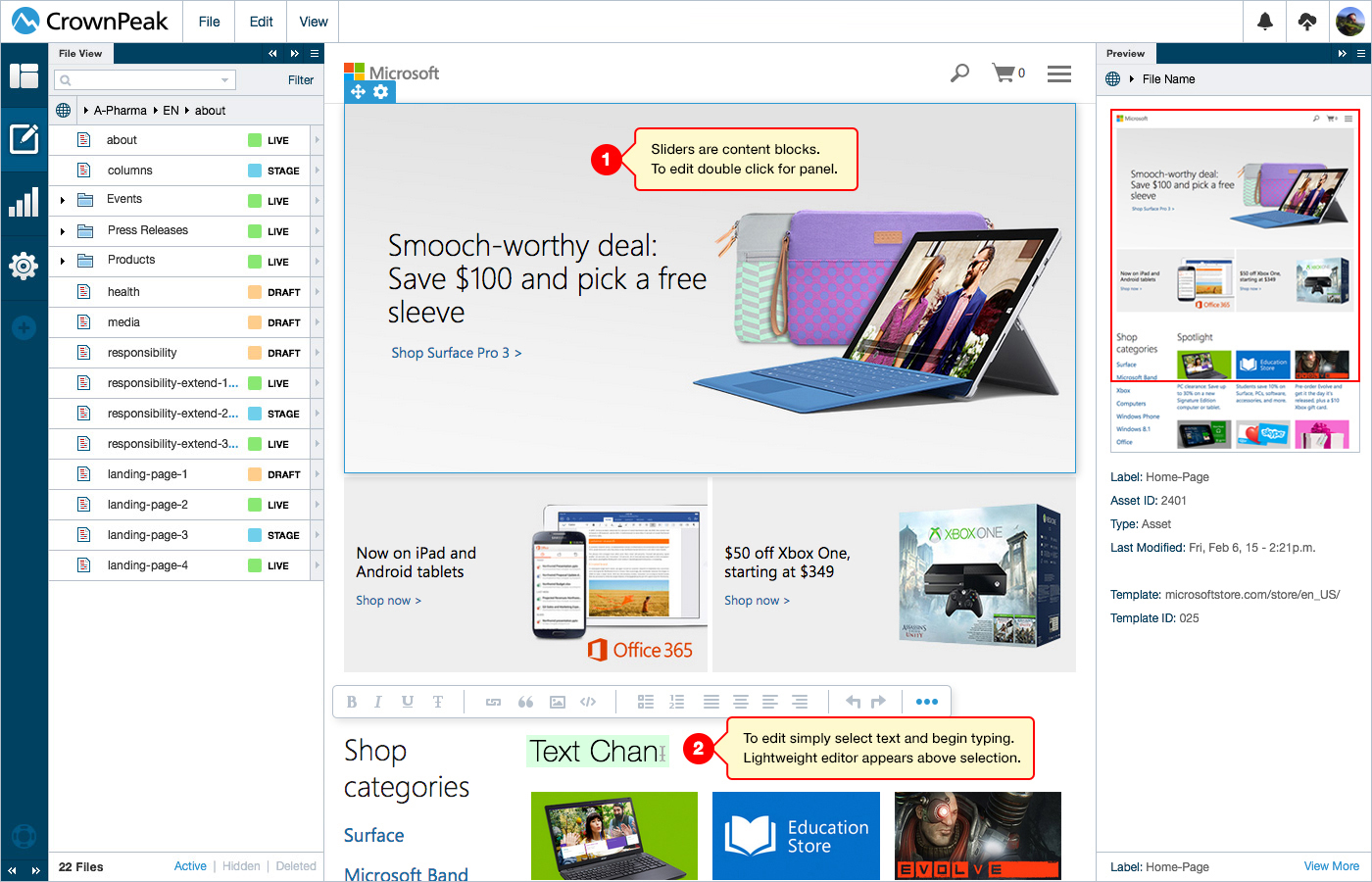Screen dimensions: 1372x882
Task: Click the code view icon in editor toolbar
Action: pyautogui.click(x=588, y=702)
